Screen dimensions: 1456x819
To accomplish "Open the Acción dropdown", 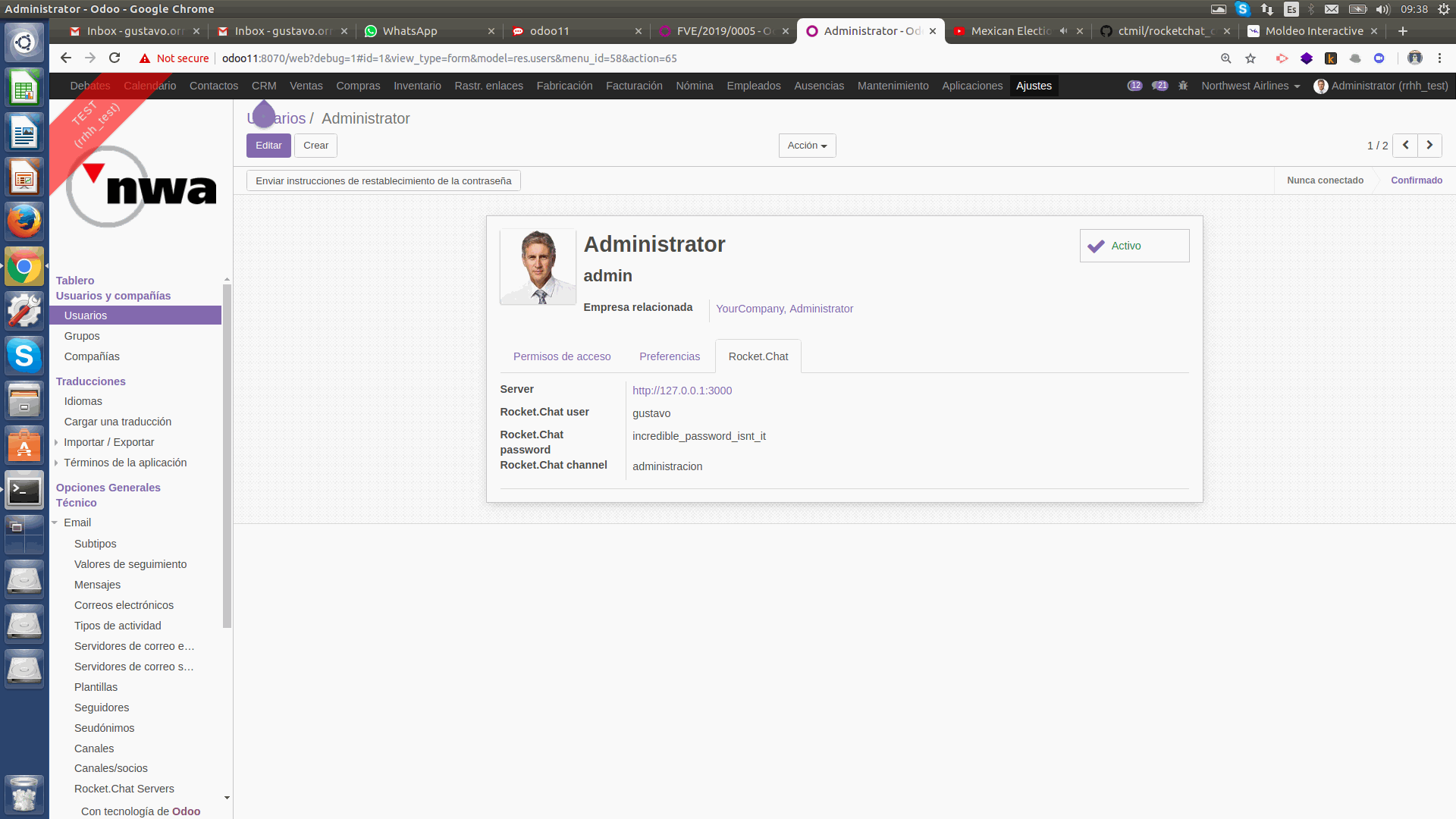I will [807, 146].
